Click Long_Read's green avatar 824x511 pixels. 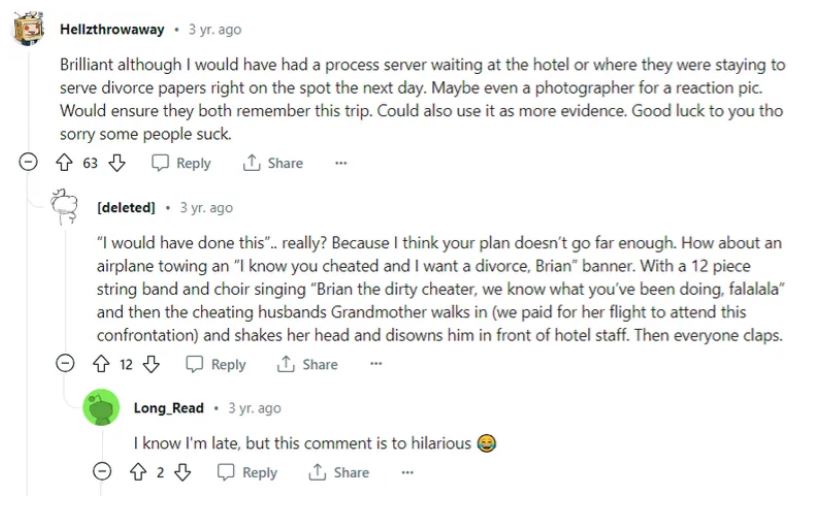[x=103, y=408]
